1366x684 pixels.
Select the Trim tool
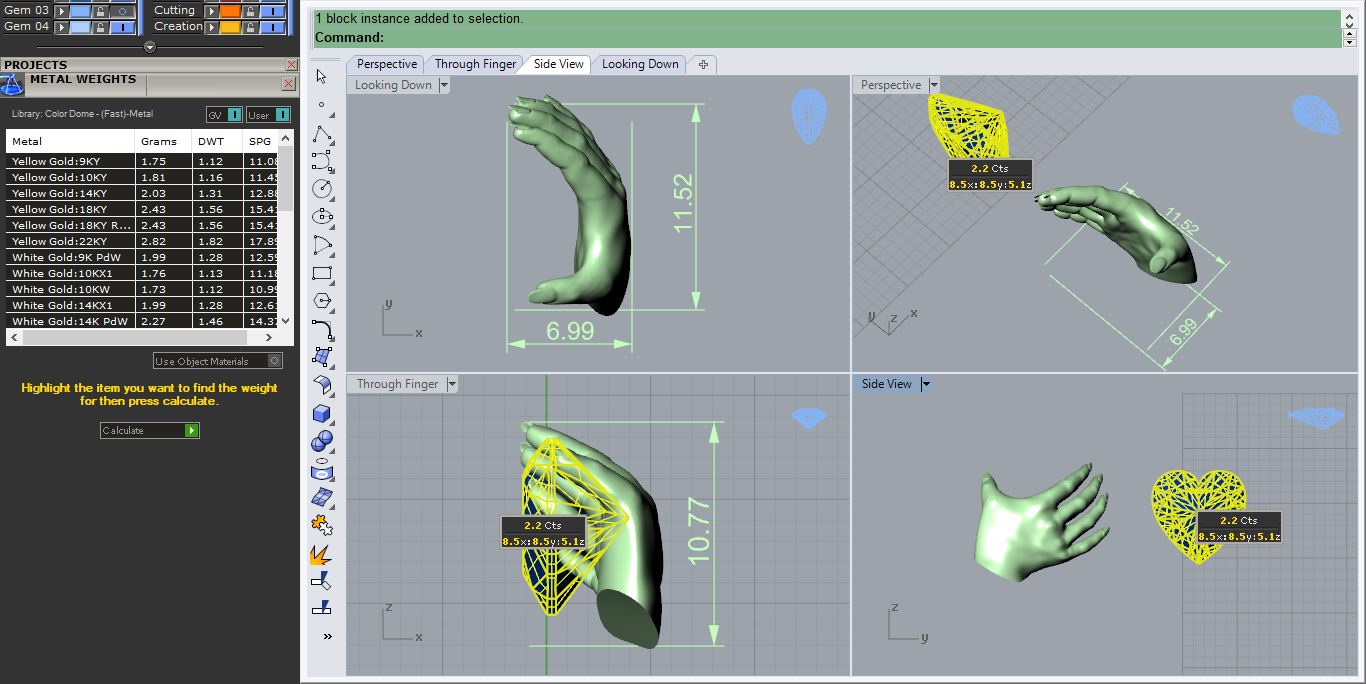(321, 580)
